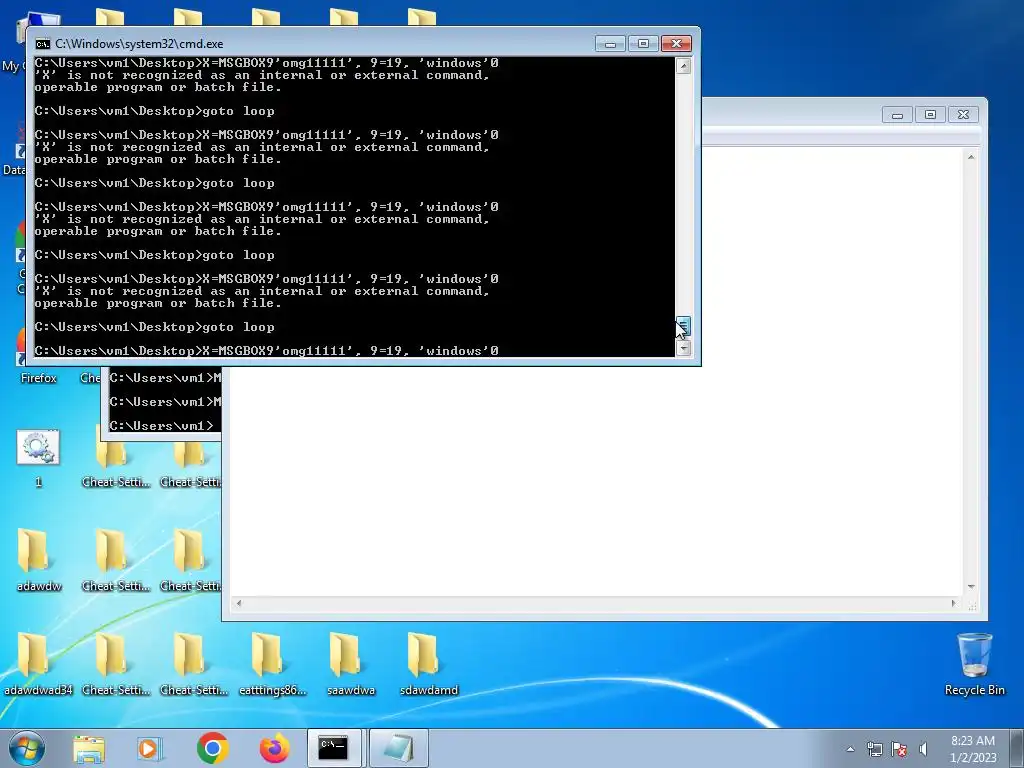Maximize the cmd.exe window
This screenshot has width=1024, height=768.
point(643,44)
